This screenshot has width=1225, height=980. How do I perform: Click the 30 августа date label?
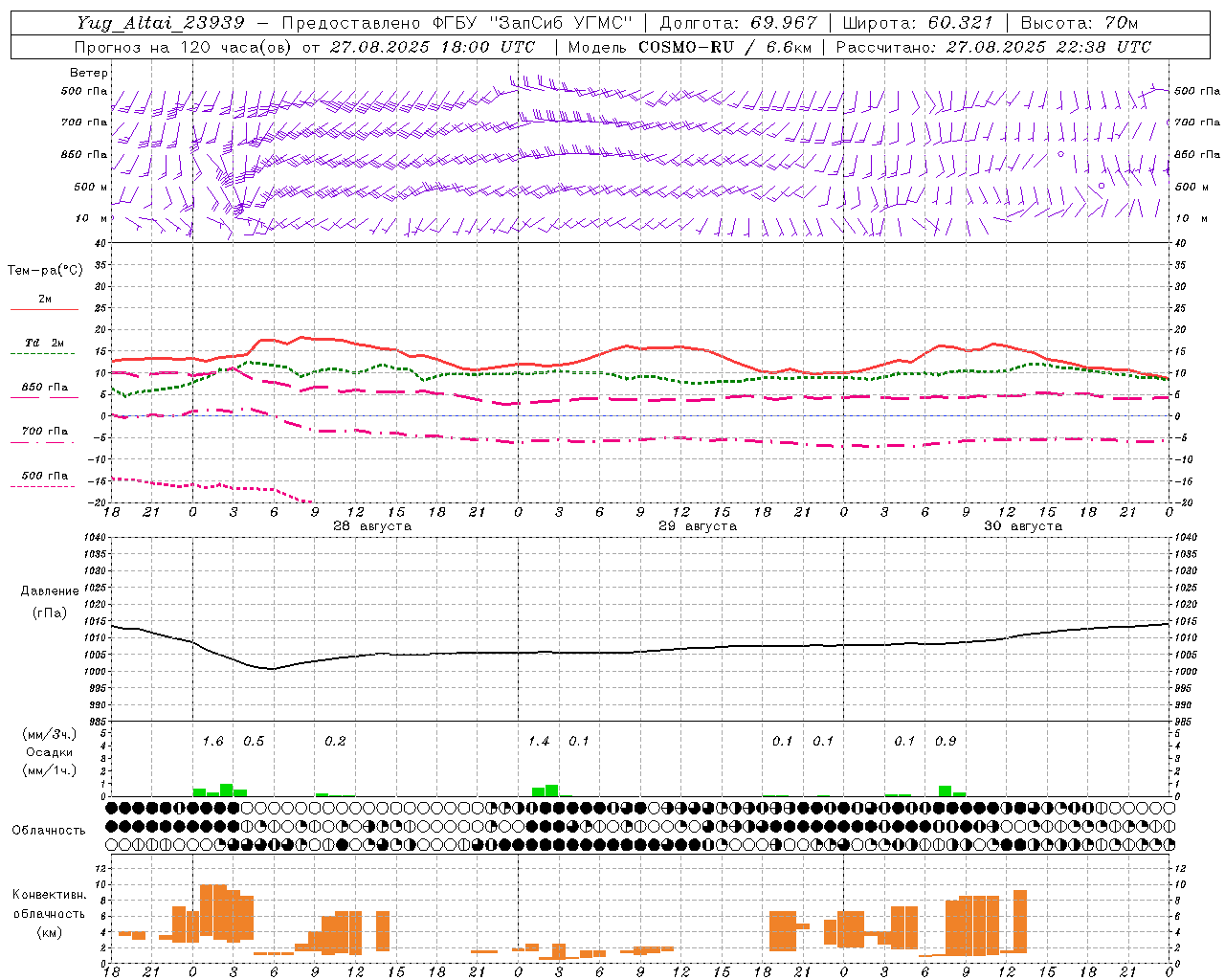tap(1023, 526)
